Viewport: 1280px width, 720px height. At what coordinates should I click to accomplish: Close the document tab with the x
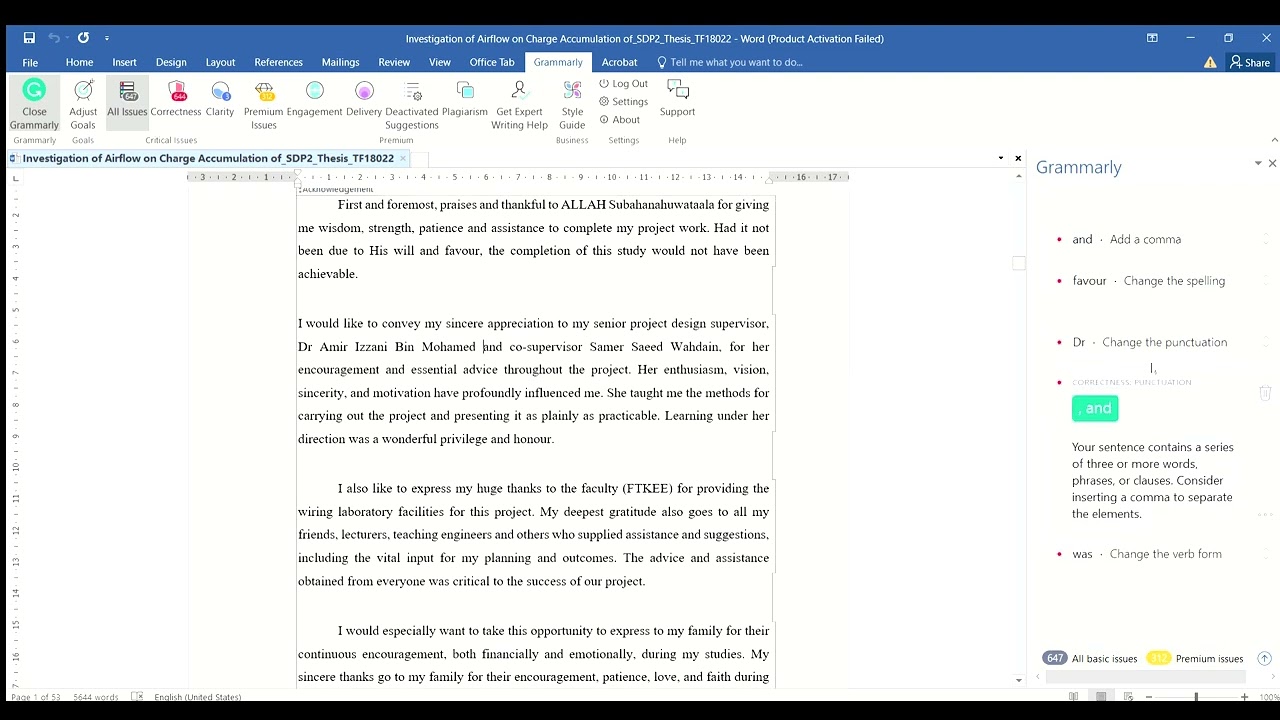tap(403, 158)
